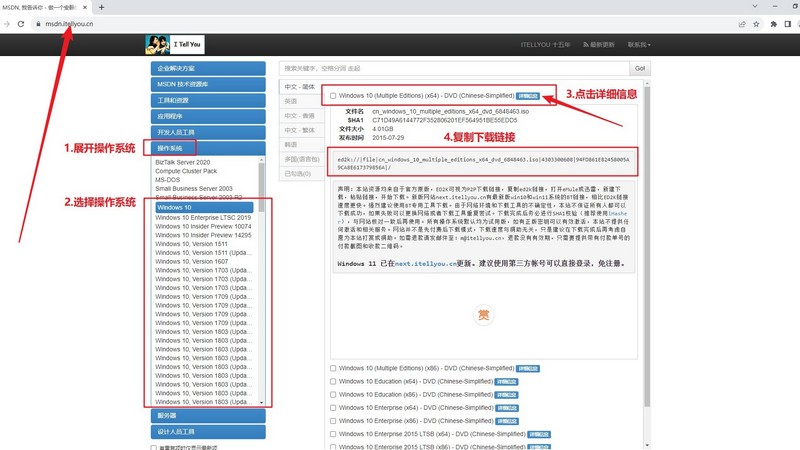800x450 pixels.
Task: Select the 中文 - 简体 language tab
Action: 300,87
